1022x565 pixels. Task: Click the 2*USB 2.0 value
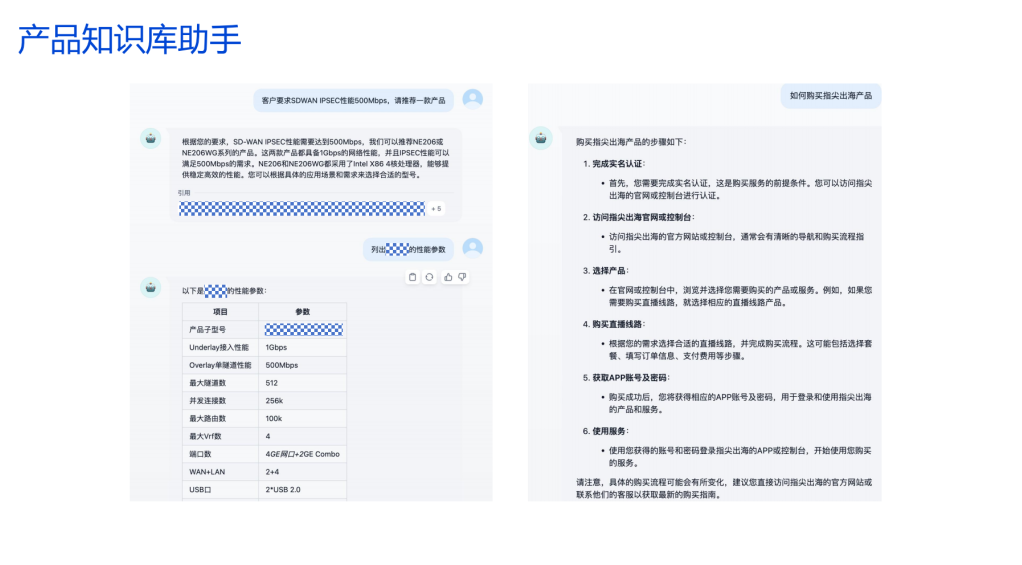(x=283, y=489)
